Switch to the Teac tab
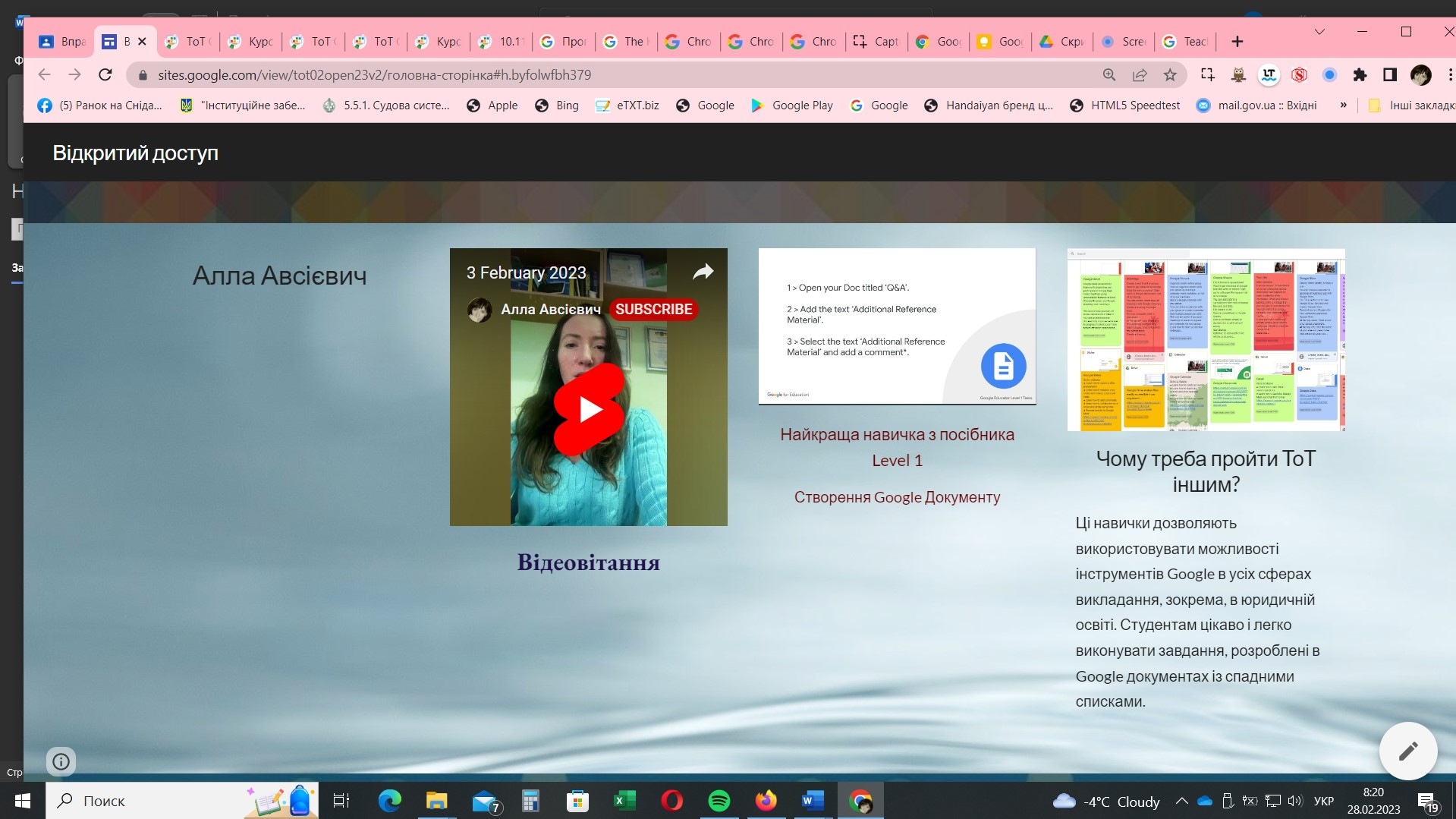 click(x=1186, y=42)
